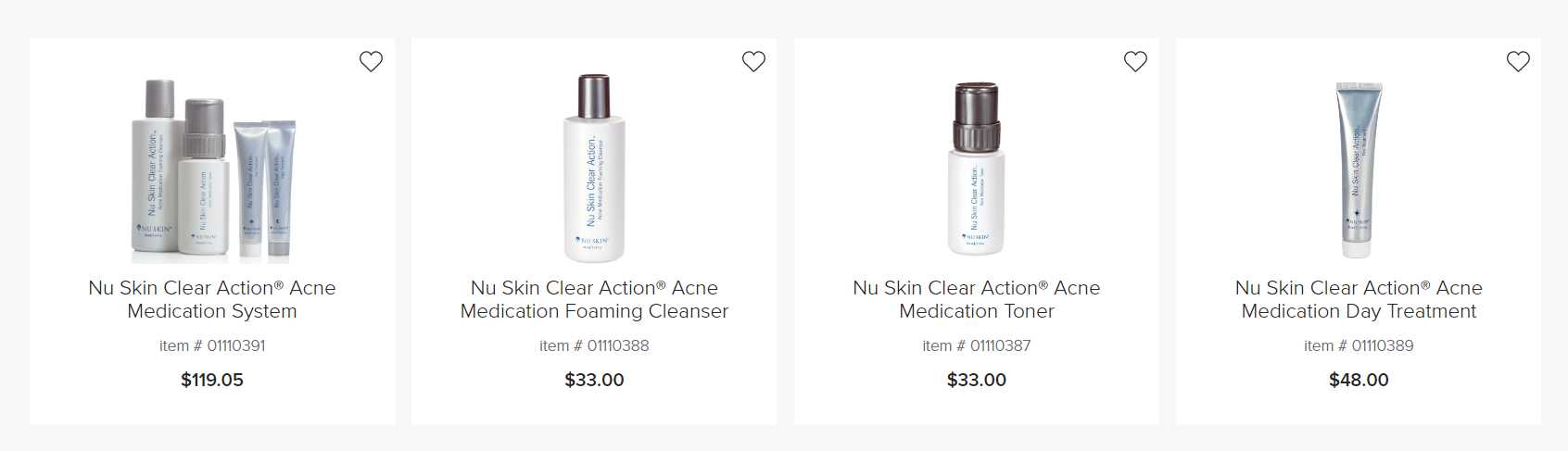Click item # 01110388 text
The width and height of the screenshot is (1568, 451).
(x=594, y=345)
